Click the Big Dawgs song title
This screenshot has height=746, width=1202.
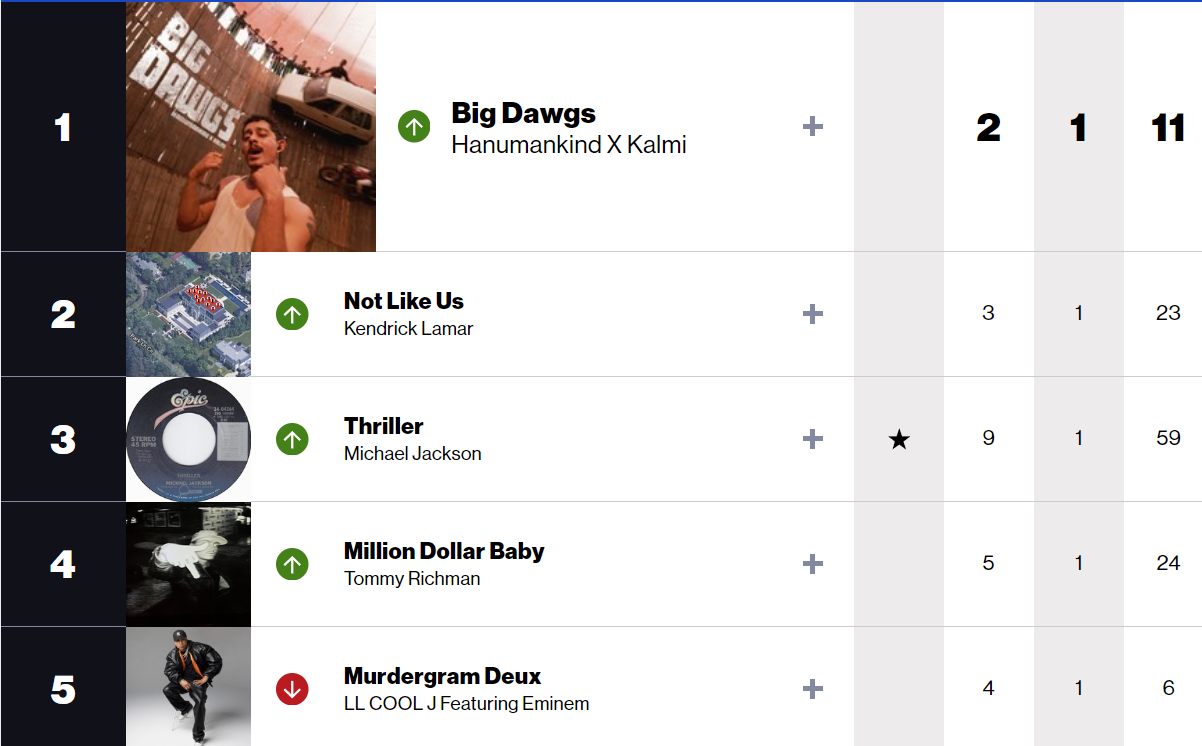[523, 113]
